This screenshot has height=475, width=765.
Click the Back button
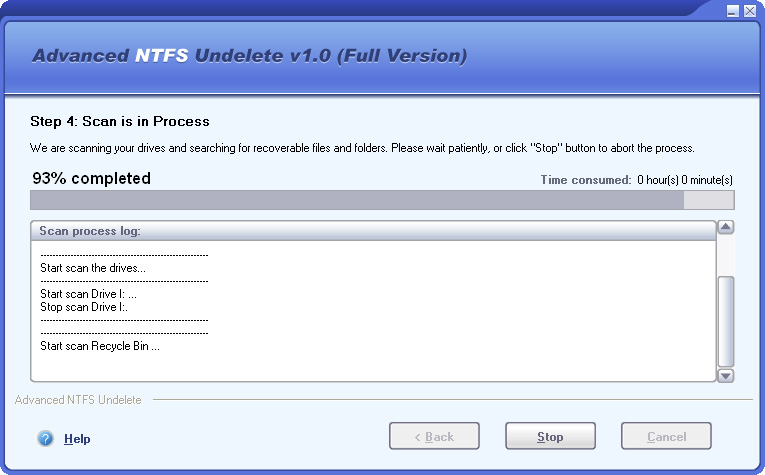(434, 436)
